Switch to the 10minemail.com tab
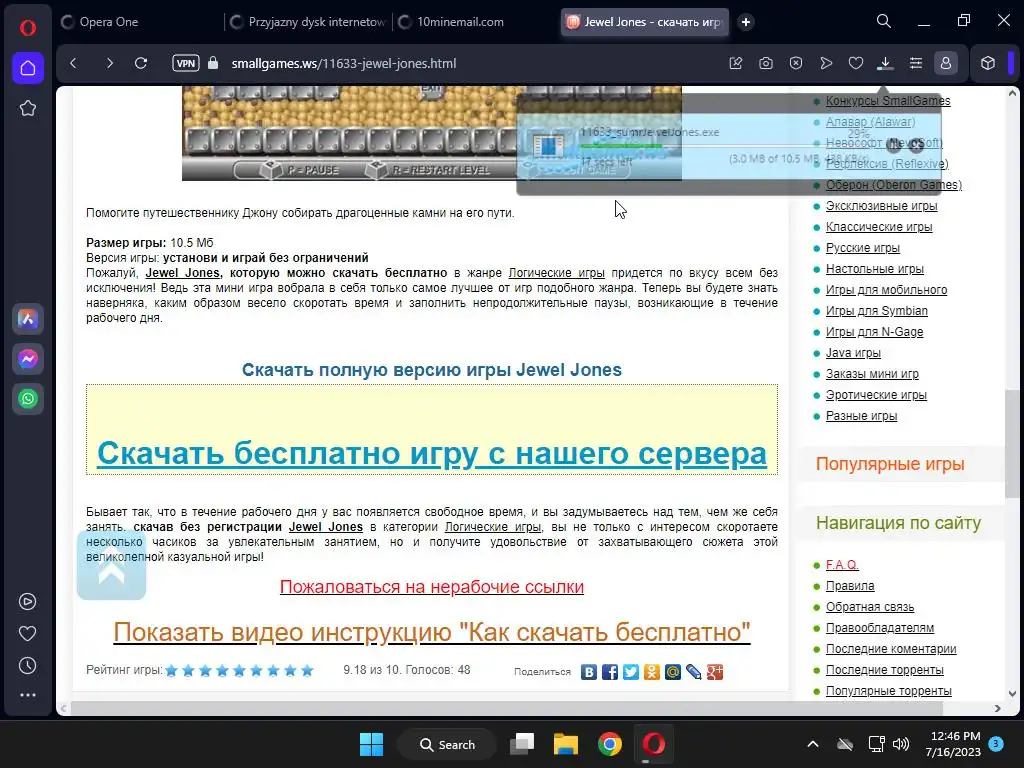 [x=475, y=22]
